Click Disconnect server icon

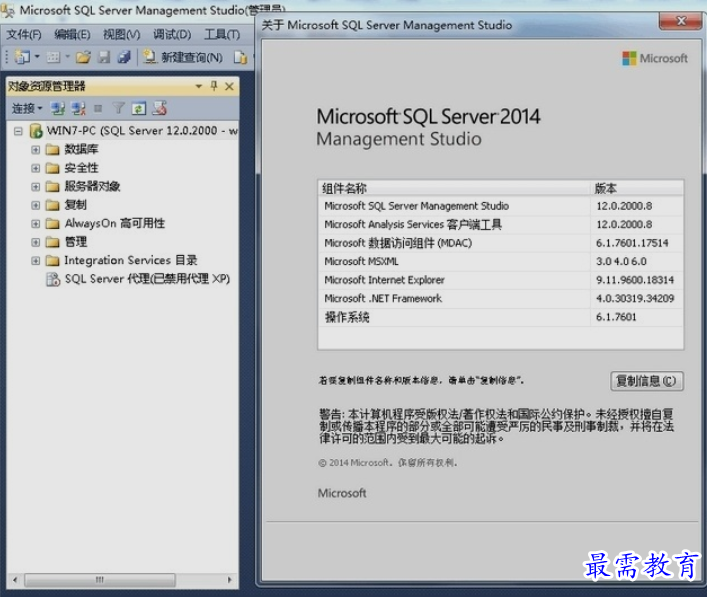tap(78, 108)
